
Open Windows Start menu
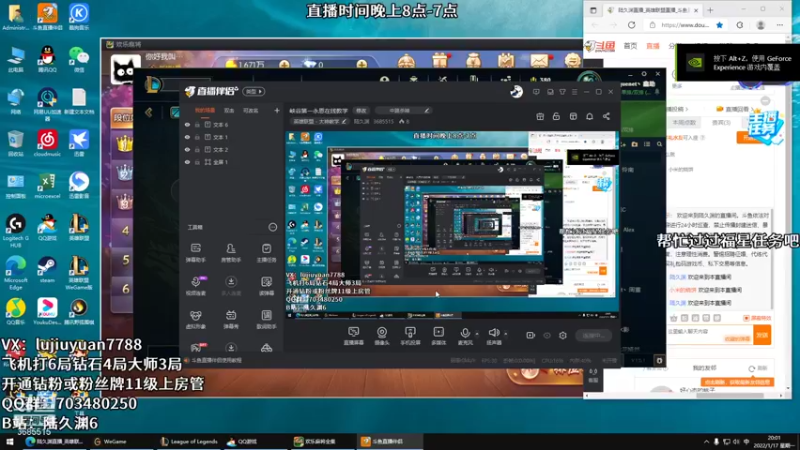tap(9, 441)
